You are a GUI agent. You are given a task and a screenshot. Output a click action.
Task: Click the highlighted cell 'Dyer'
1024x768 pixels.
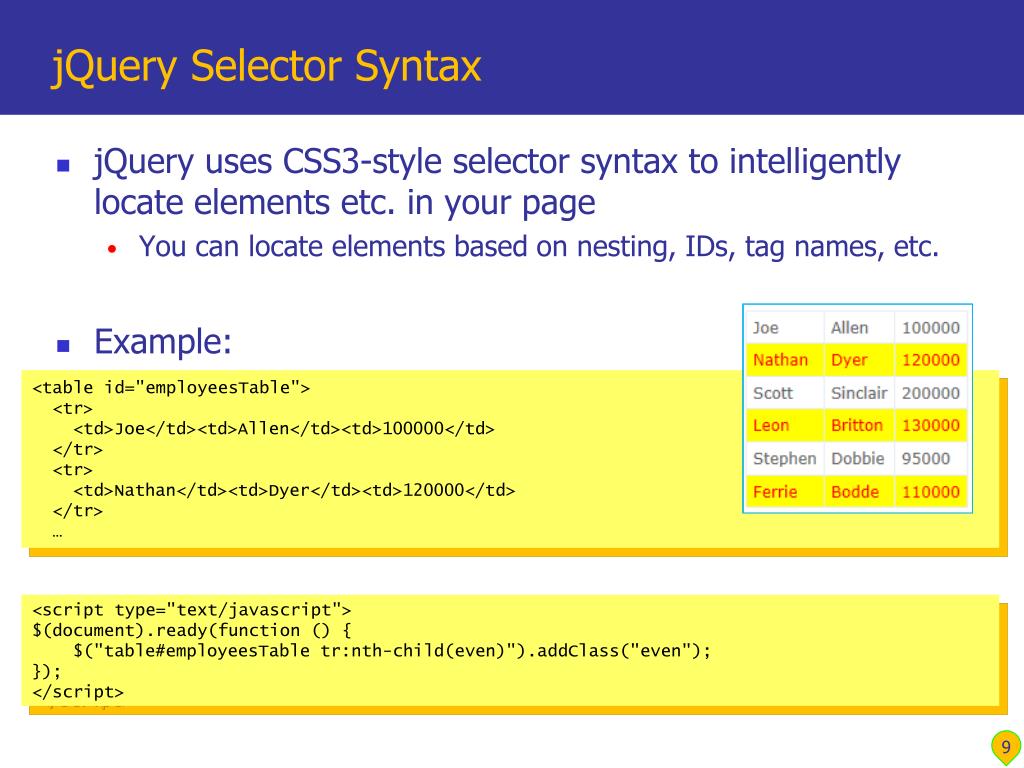click(857, 360)
